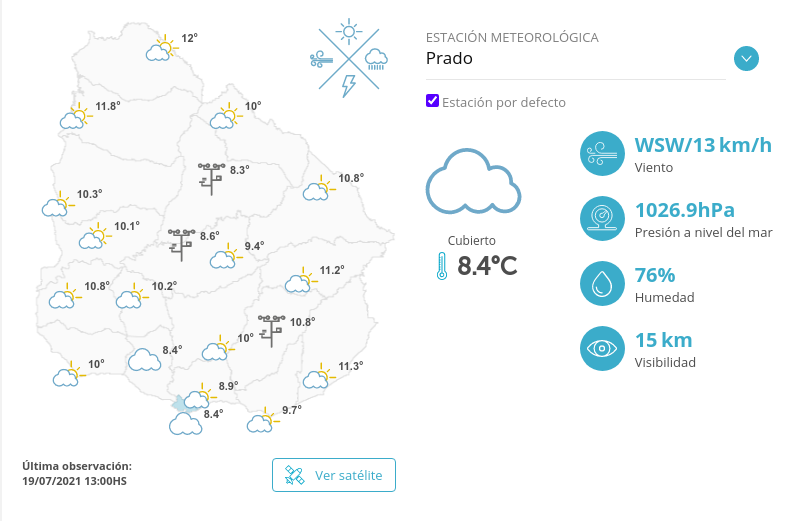The height and width of the screenshot is (521, 796).
Task: Click the visibility eye icon
Action: tap(602, 348)
